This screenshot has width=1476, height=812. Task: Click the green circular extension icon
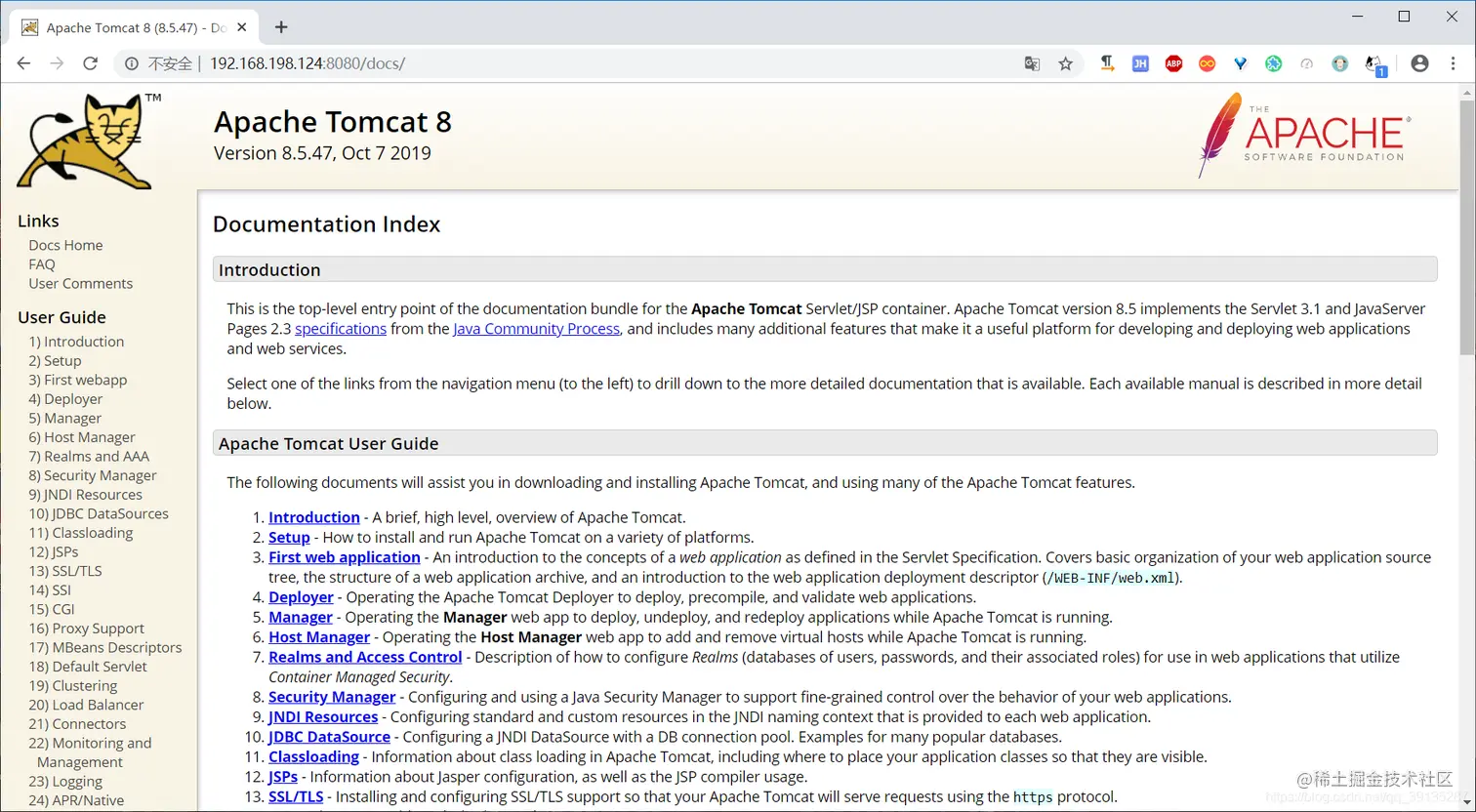tap(1273, 63)
